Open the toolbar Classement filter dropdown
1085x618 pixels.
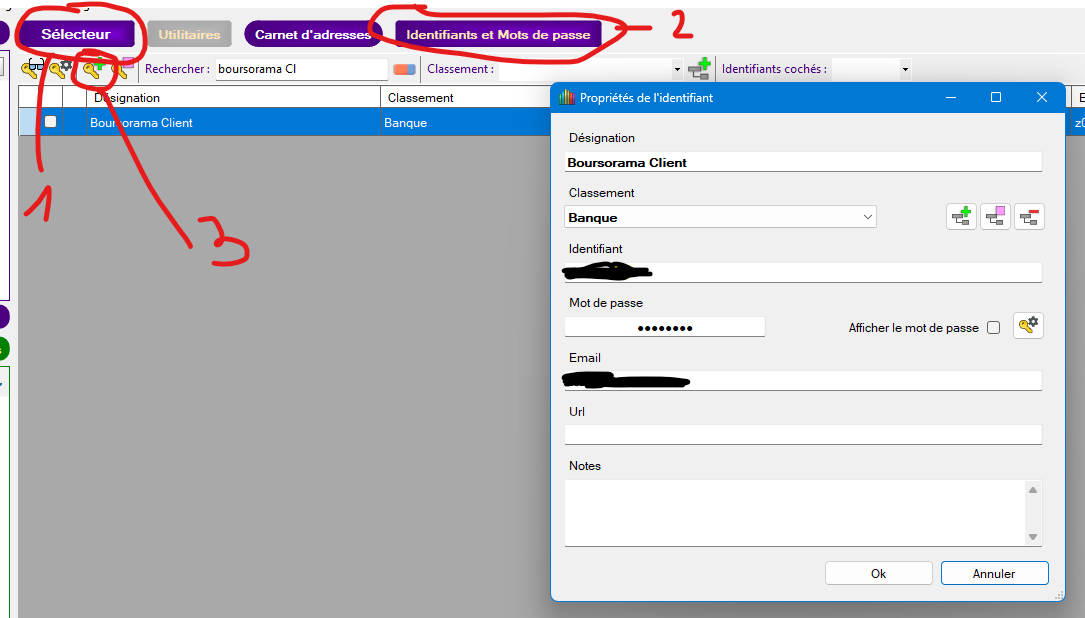[x=677, y=69]
